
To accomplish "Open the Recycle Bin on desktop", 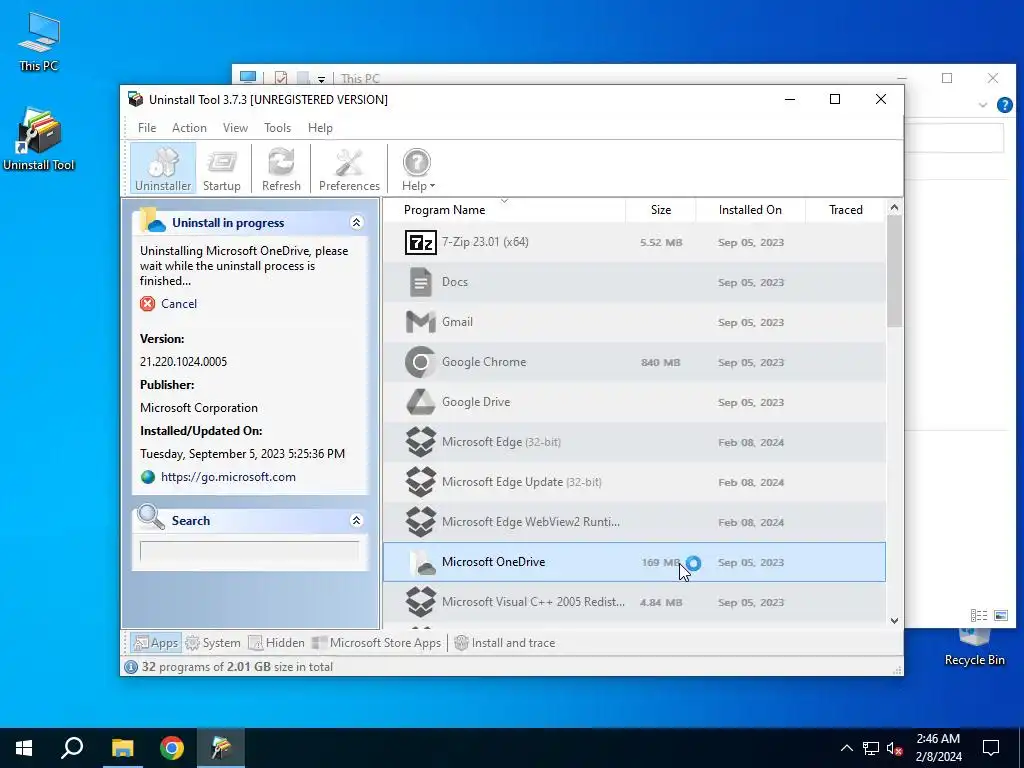I will (974, 647).
